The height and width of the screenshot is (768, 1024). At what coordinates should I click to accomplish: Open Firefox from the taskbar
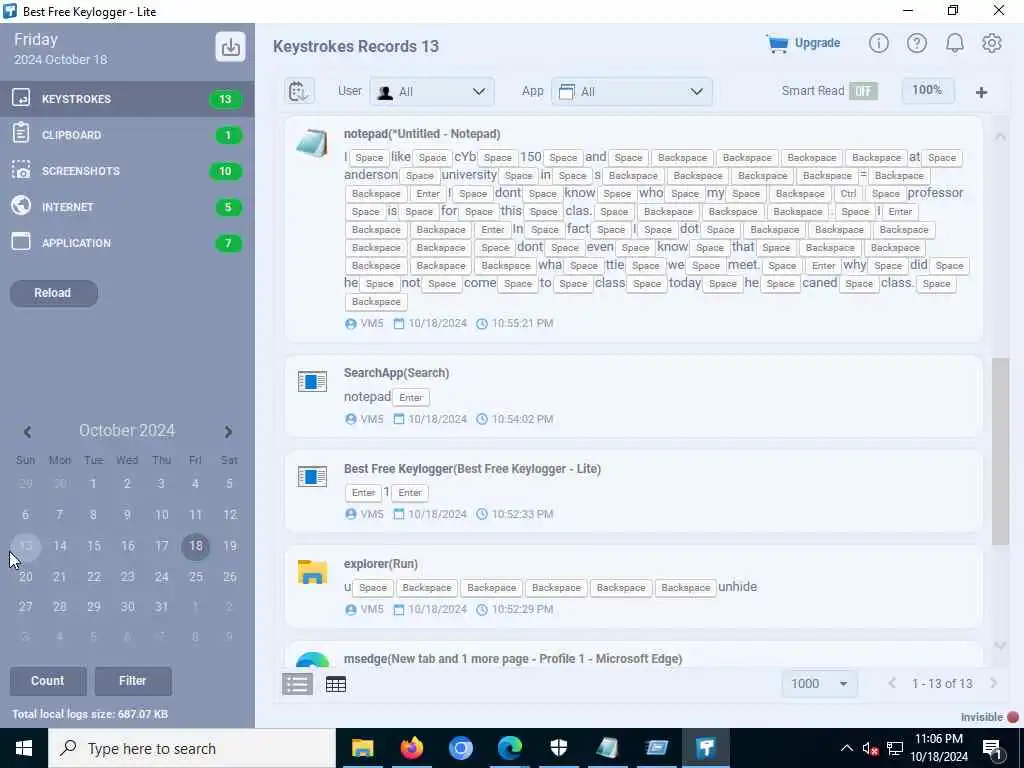[x=411, y=748]
